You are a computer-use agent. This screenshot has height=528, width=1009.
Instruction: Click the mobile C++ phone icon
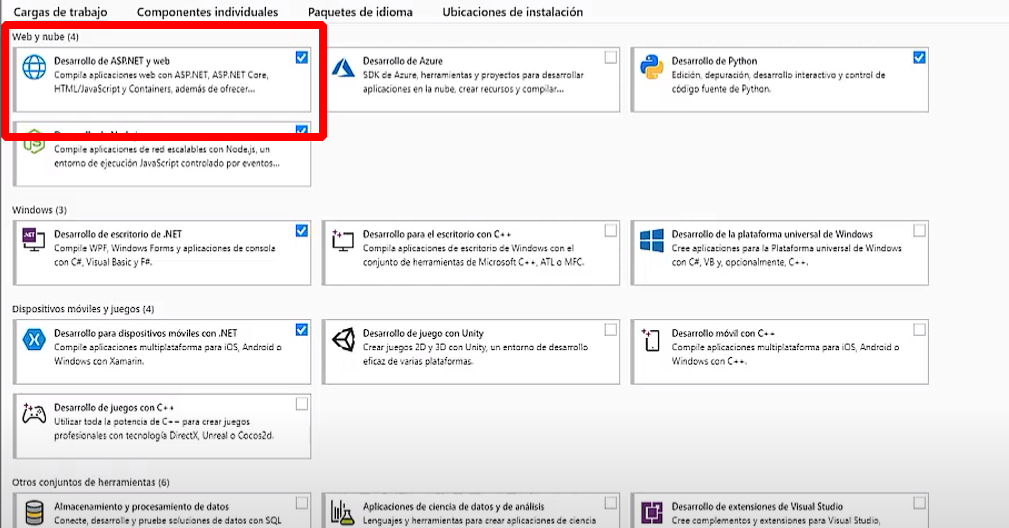[651, 340]
